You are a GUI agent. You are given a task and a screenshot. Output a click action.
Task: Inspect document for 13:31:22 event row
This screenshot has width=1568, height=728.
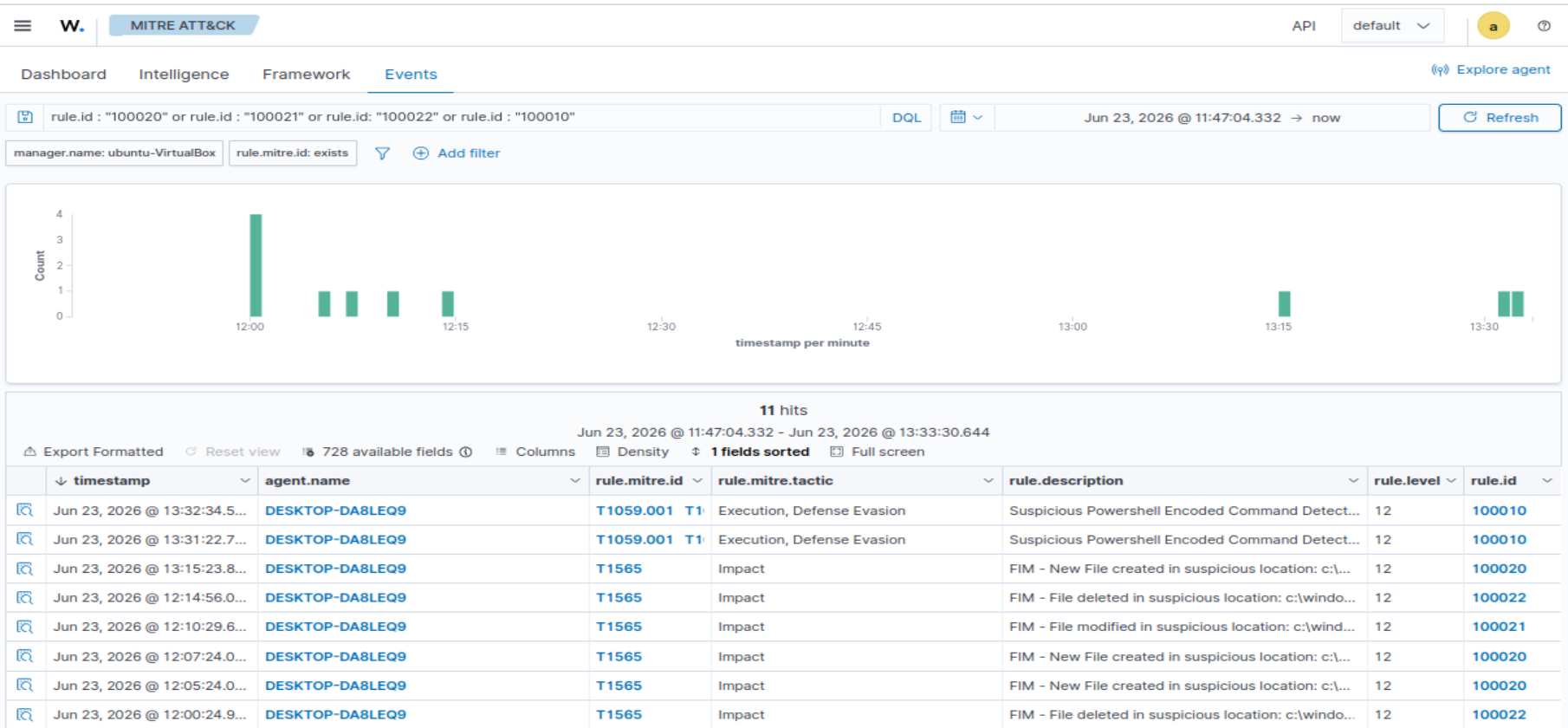(x=25, y=539)
